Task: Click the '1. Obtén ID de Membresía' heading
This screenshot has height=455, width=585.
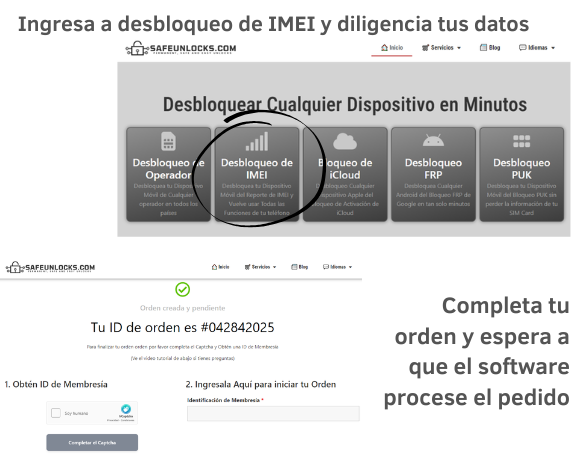Action: [x=56, y=384]
